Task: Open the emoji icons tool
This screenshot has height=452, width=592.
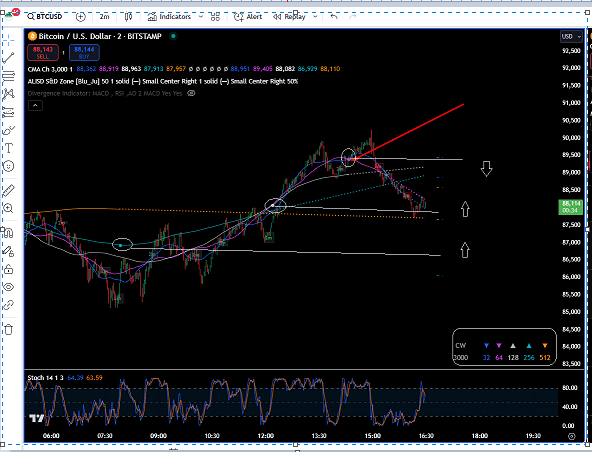Action: coord(8,166)
